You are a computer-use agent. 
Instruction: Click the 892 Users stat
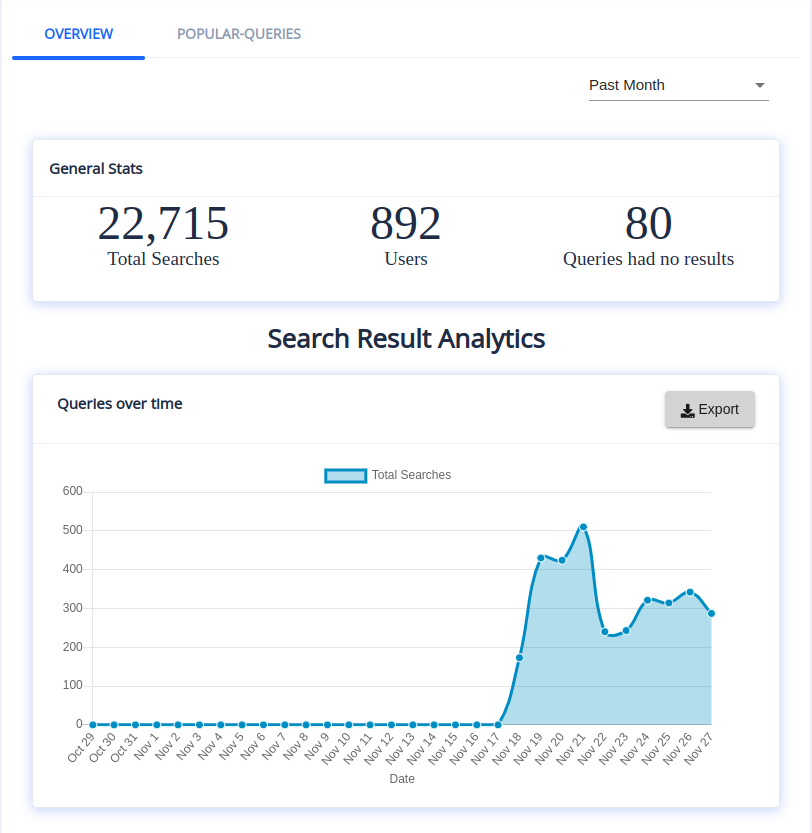coord(405,224)
